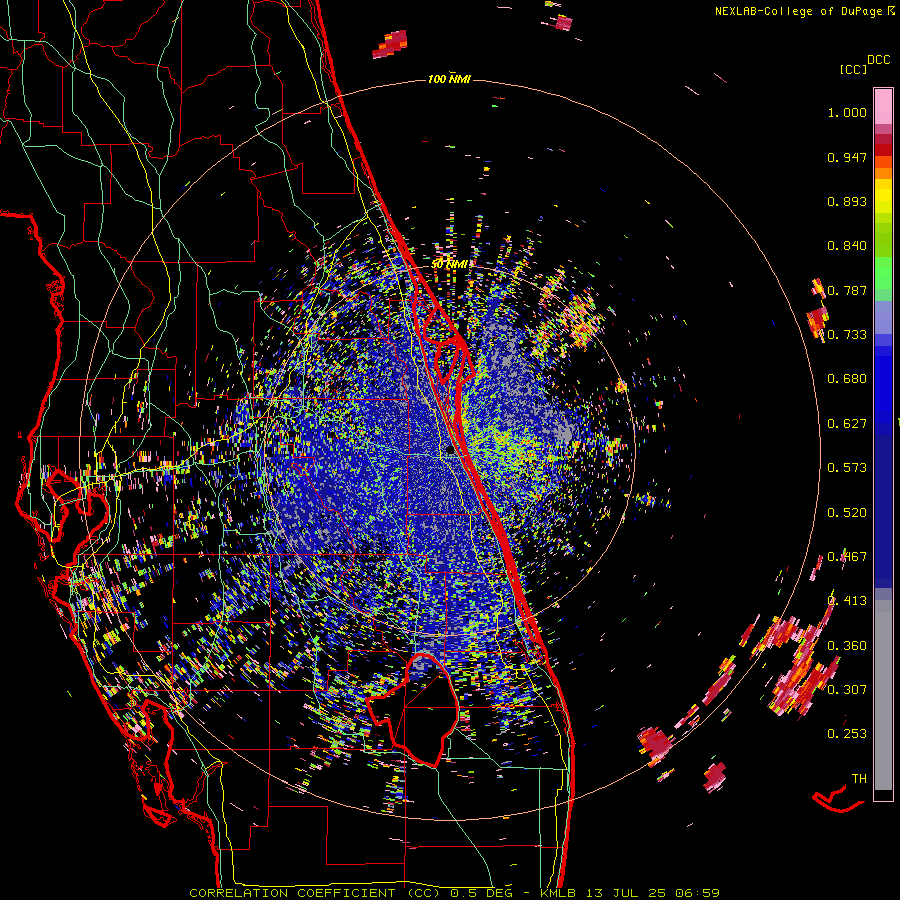Click the NEXLAB-College of DuPage credit text
This screenshot has width=900, height=900.
[799, 11]
